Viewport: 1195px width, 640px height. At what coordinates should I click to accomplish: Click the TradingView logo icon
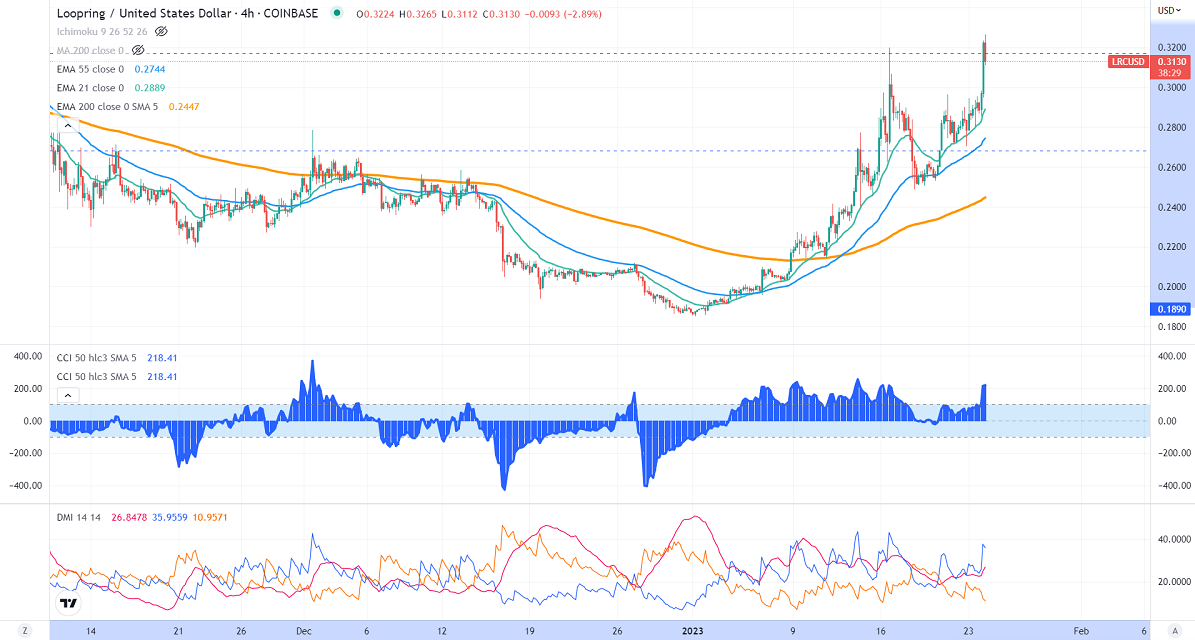pos(69,603)
